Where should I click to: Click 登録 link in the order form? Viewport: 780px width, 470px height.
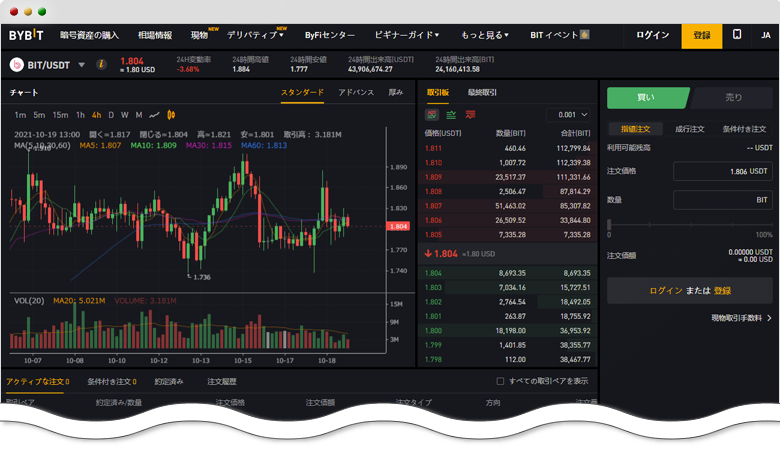722,290
